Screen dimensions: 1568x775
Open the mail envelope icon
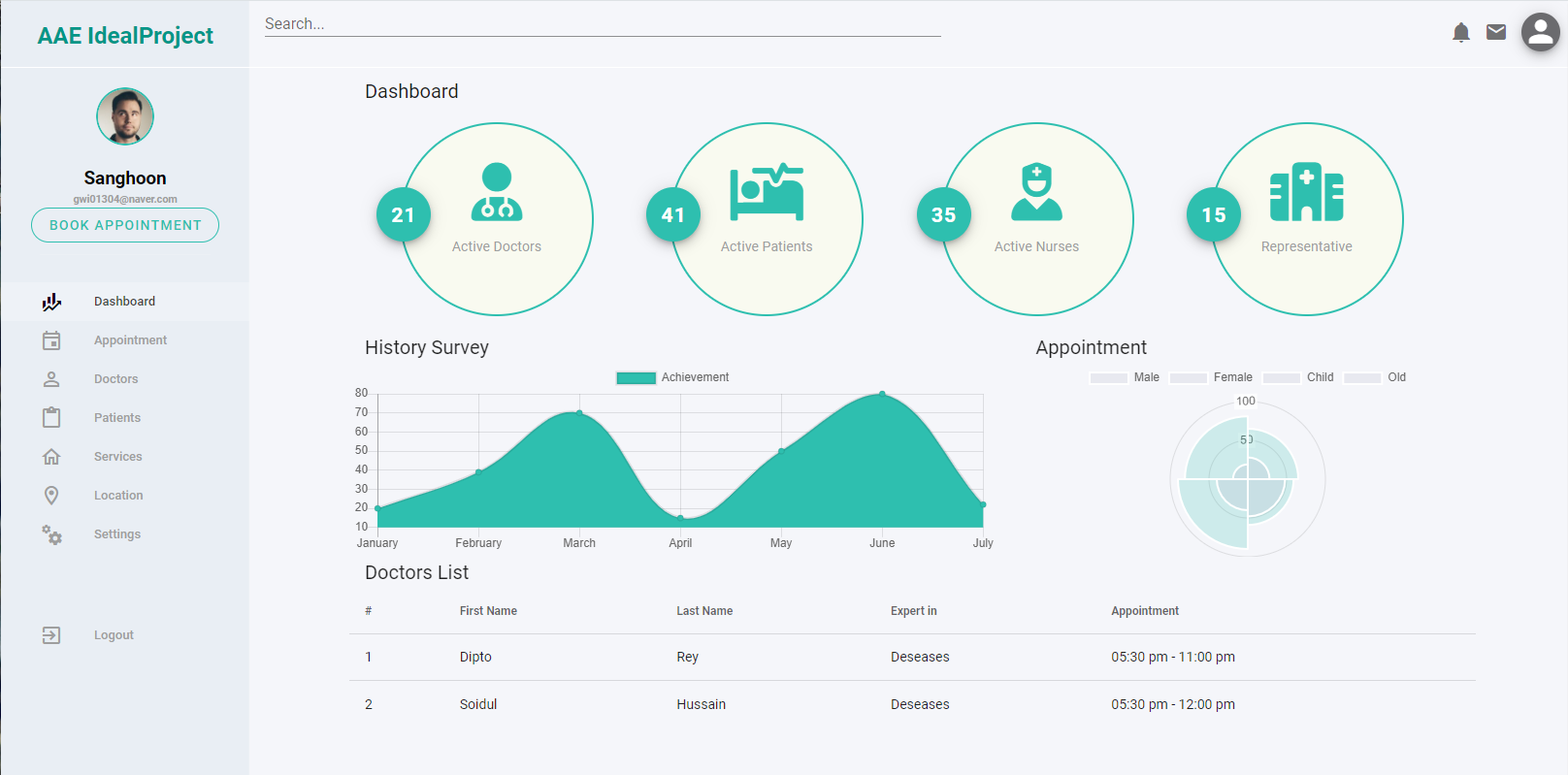point(1496,32)
